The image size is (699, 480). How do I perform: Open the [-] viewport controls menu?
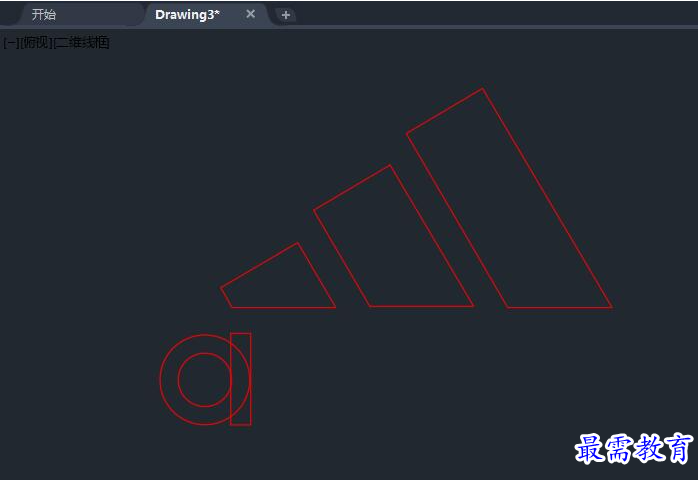(11, 43)
